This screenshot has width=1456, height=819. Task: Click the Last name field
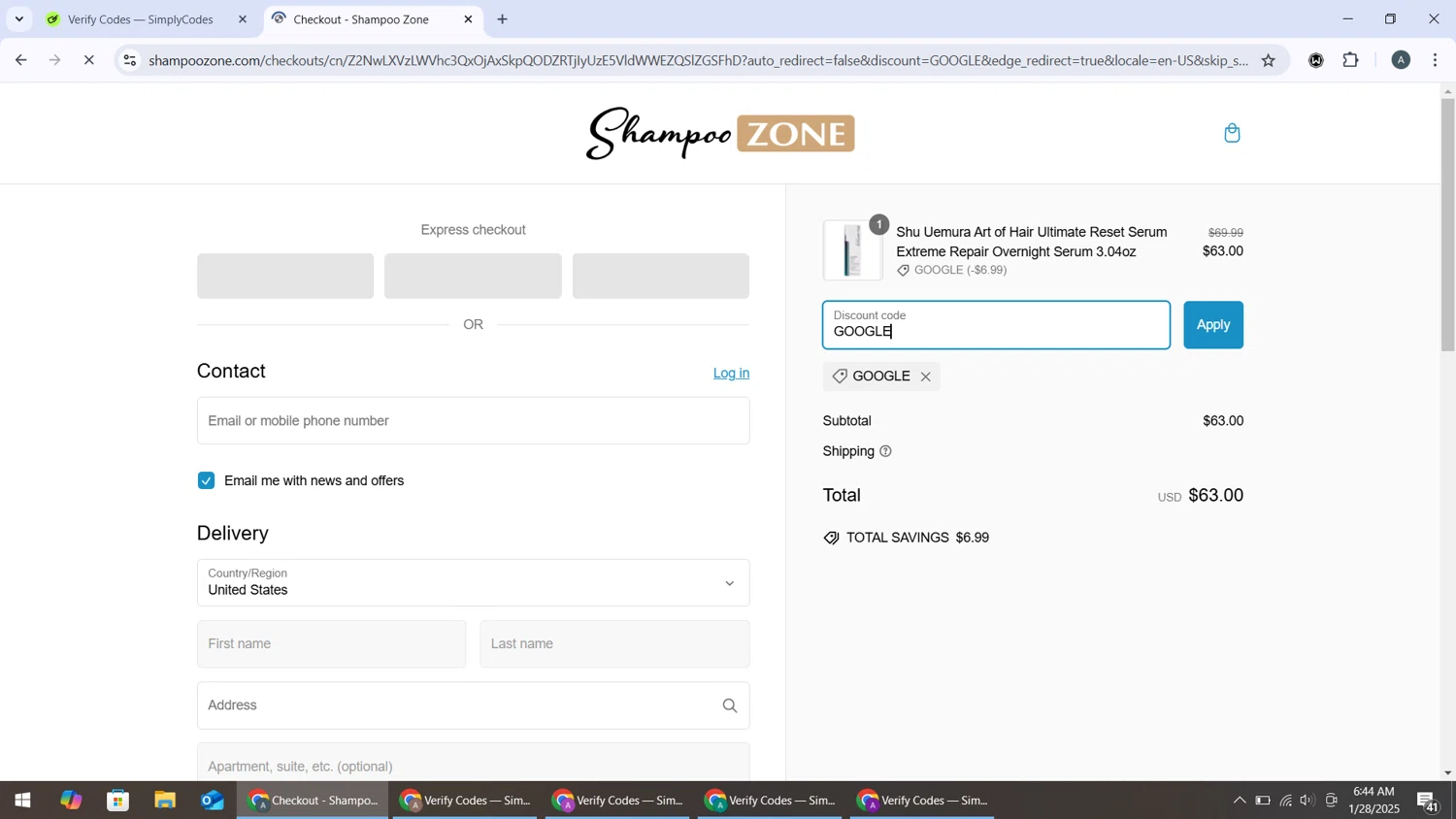coord(614,643)
